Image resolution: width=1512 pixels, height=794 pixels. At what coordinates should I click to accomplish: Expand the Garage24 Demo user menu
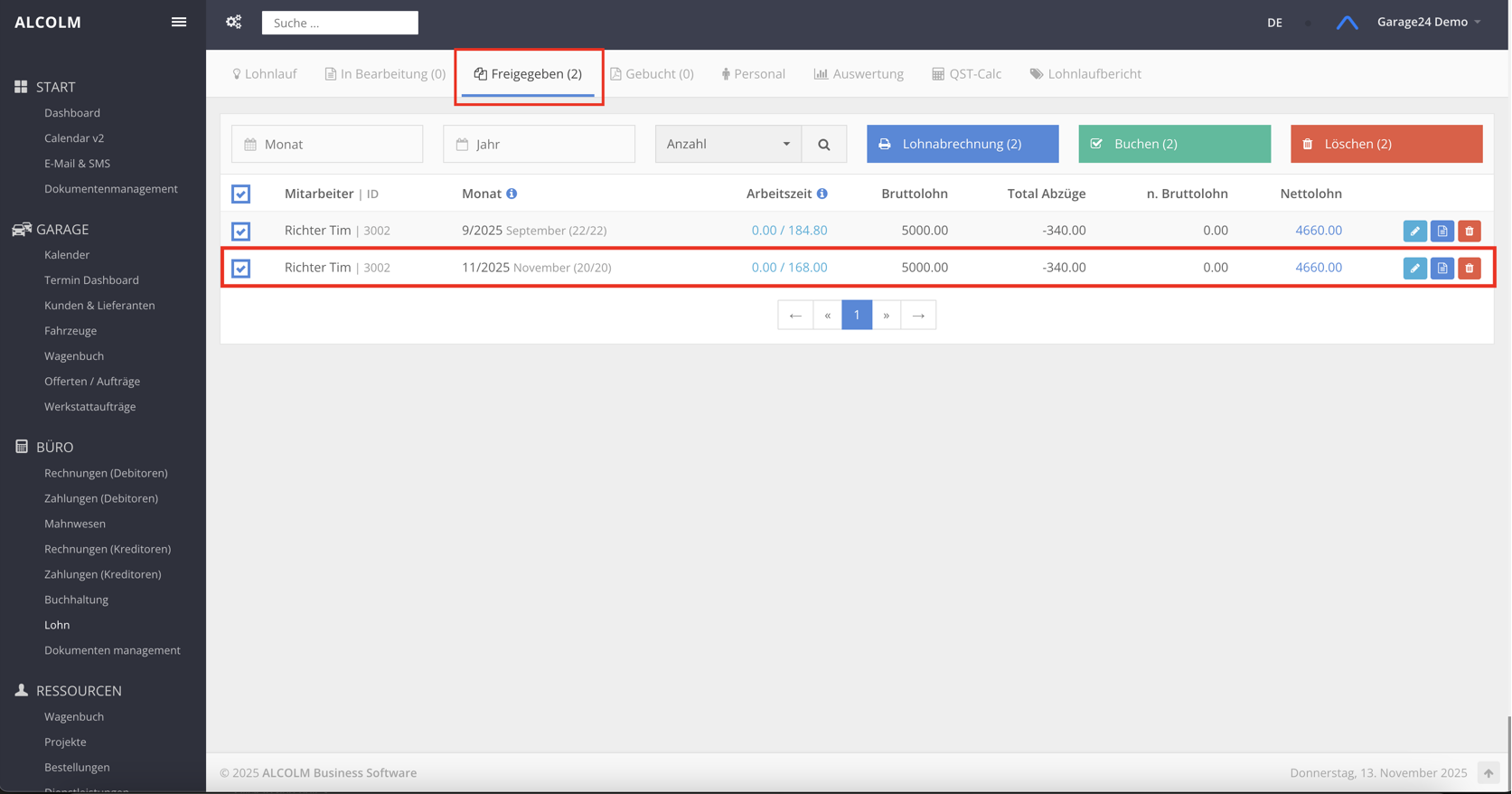pyautogui.click(x=1428, y=22)
